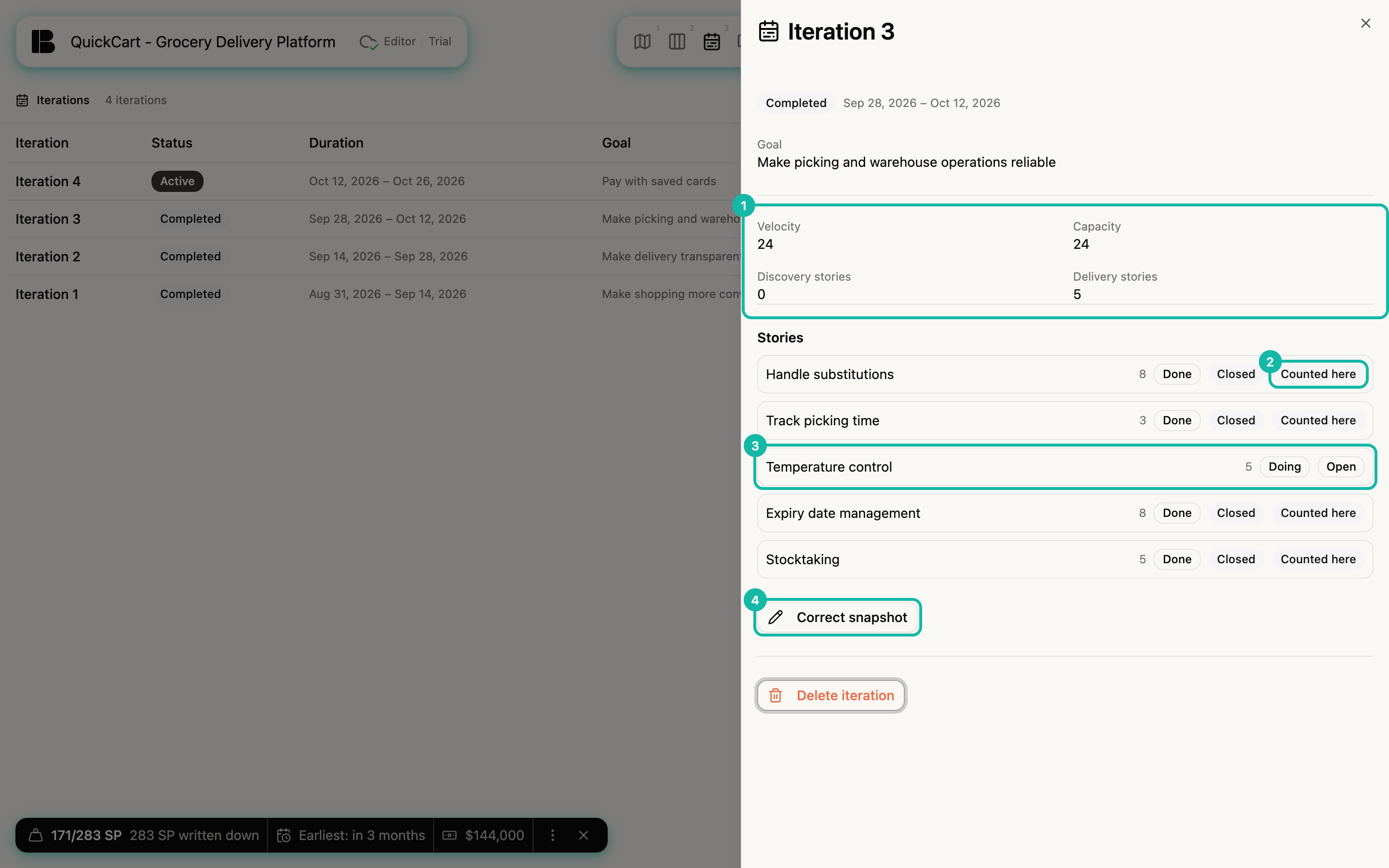The width and height of the screenshot is (1389, 868).
Task: Click Counted here on Handle substitutions
Action: point(1318,374)
